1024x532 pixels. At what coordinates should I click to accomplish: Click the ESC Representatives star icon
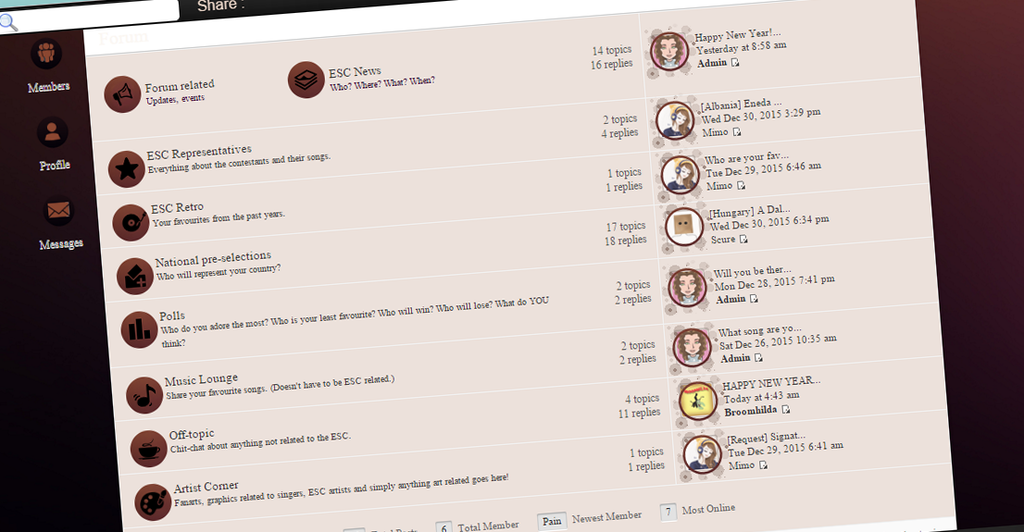(x=127, y=170)
